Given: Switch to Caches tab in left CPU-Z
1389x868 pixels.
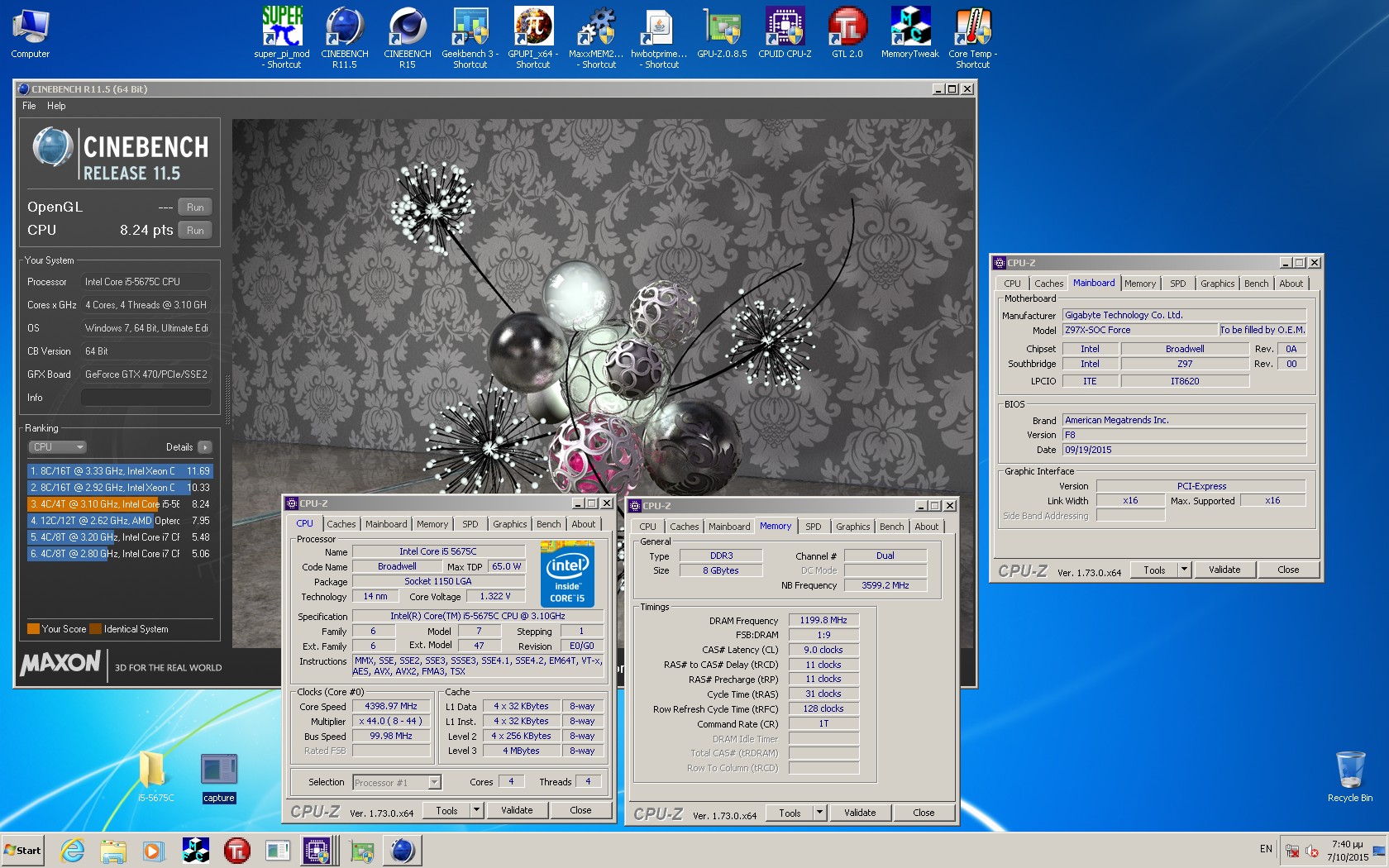Looking at the screenshot, I should click(341, 524).
